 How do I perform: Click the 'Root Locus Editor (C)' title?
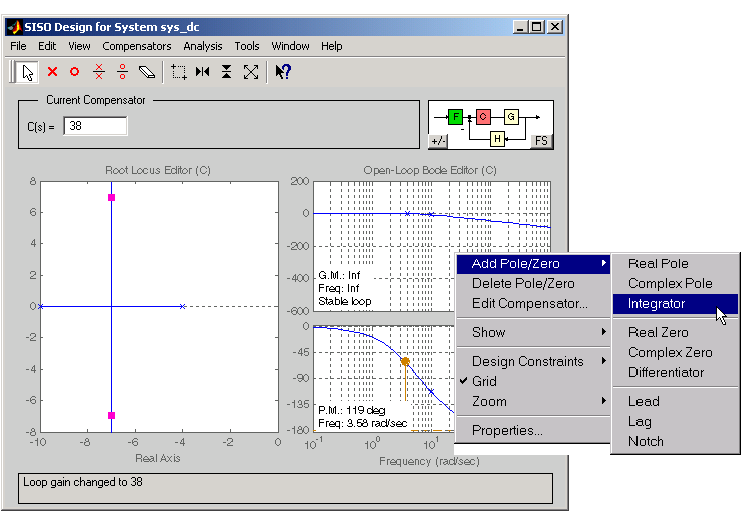[x=158, y=170]
